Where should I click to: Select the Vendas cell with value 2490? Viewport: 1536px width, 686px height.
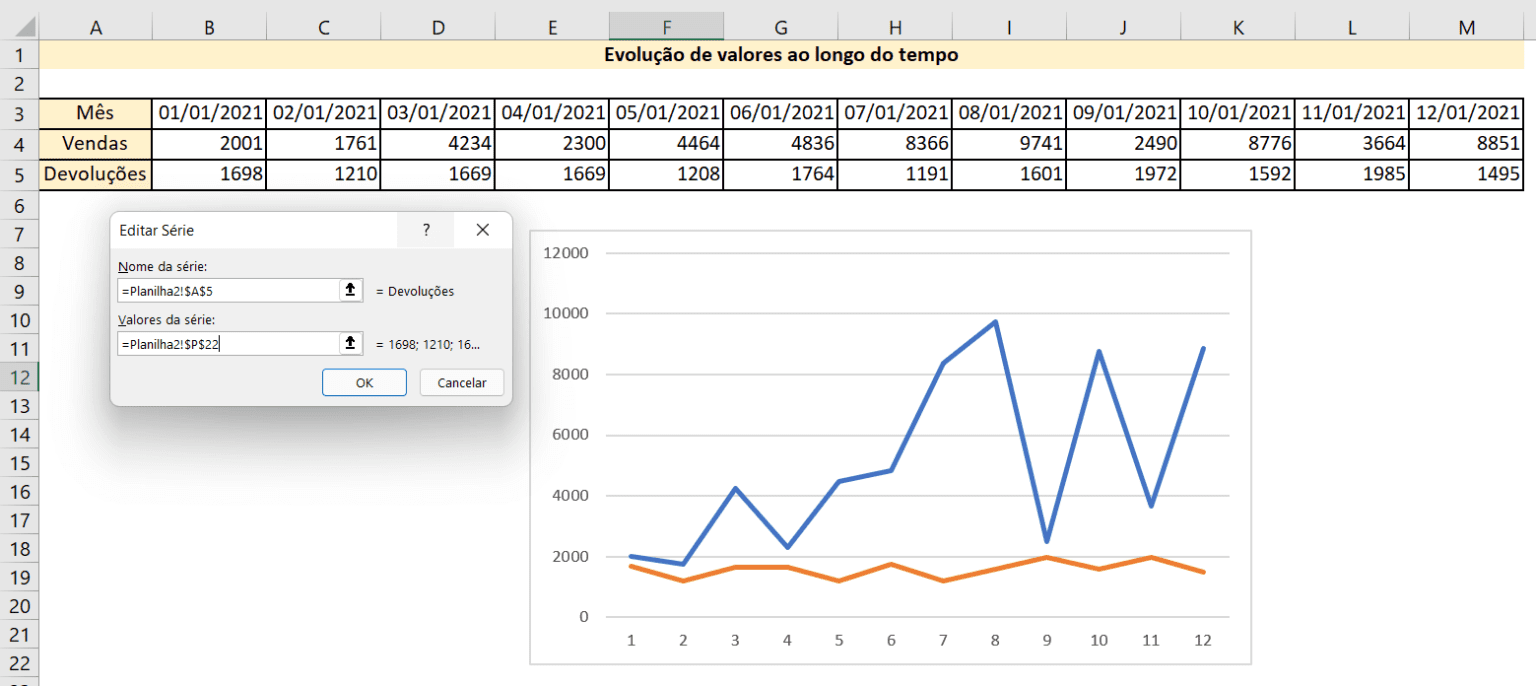point(1123,143)
